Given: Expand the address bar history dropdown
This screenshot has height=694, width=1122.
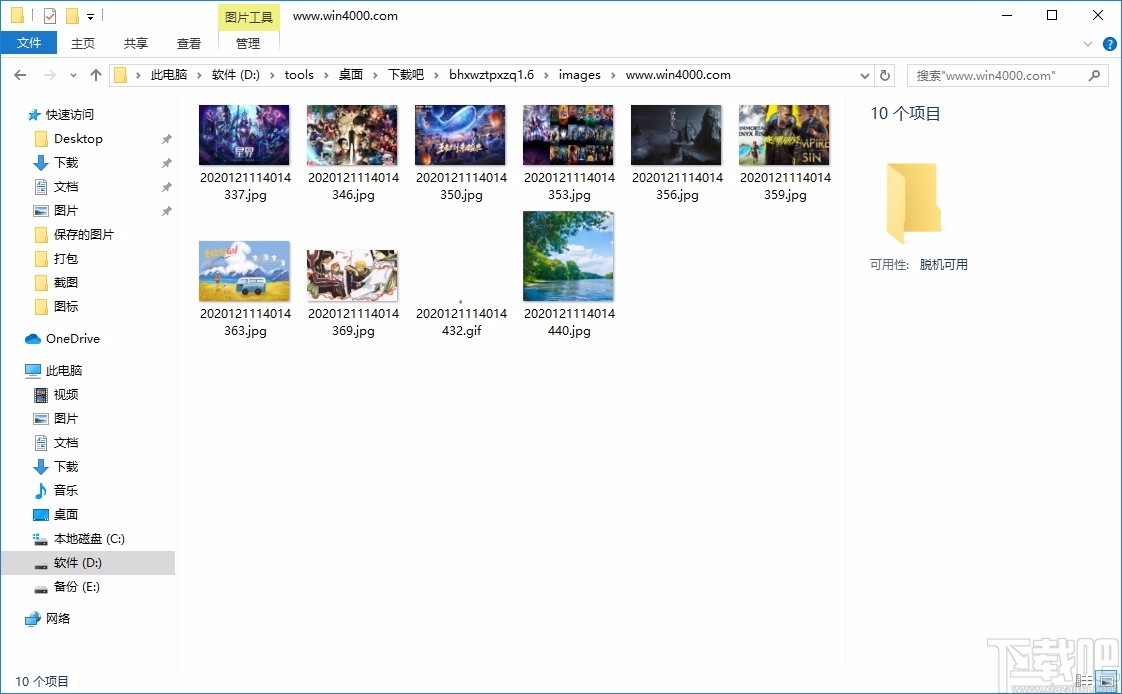Looking at the screenshot, I should tap(864, 74).
